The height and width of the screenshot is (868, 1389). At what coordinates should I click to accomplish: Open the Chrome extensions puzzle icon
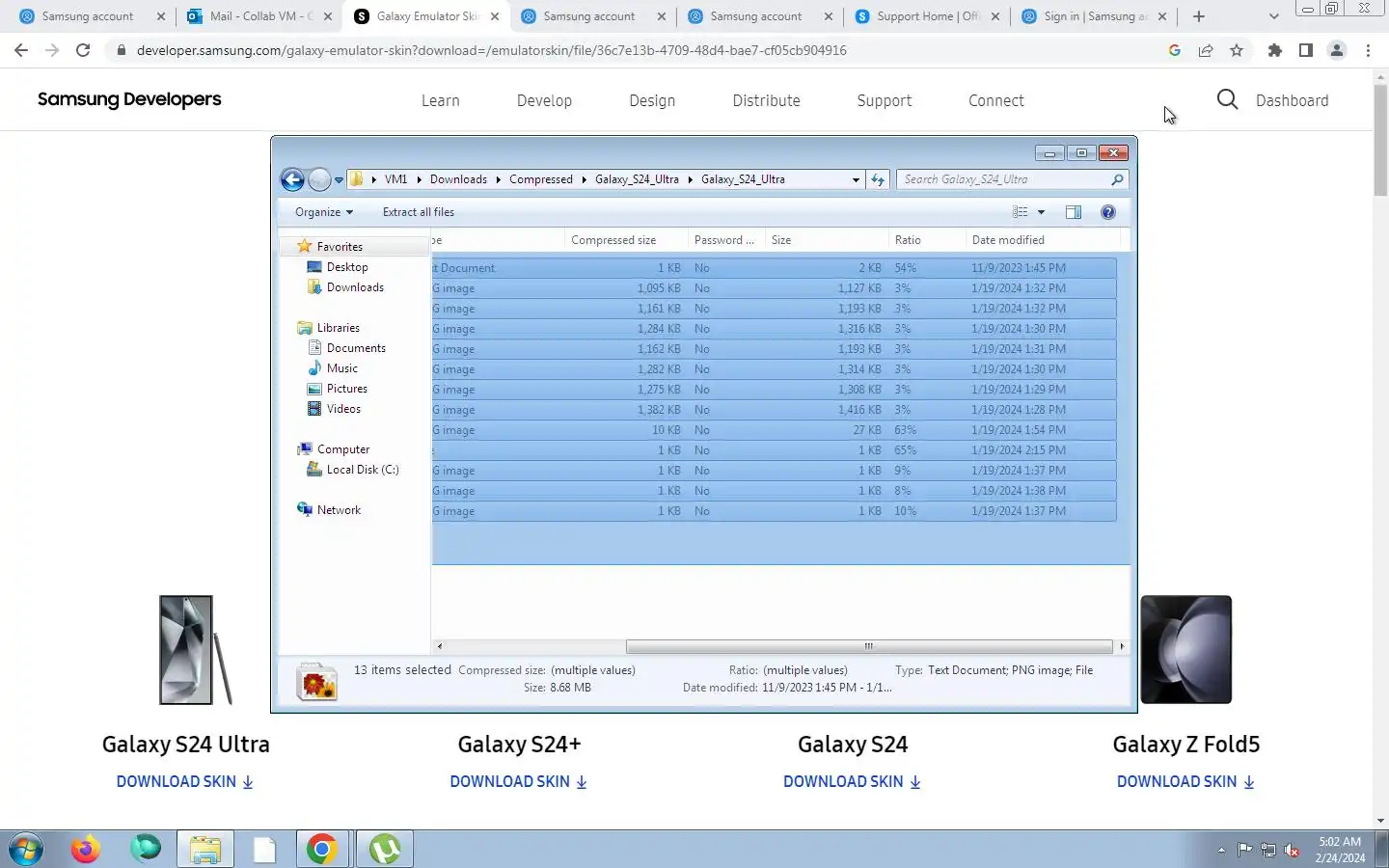pyautogui.click(x=1275, y=50)
